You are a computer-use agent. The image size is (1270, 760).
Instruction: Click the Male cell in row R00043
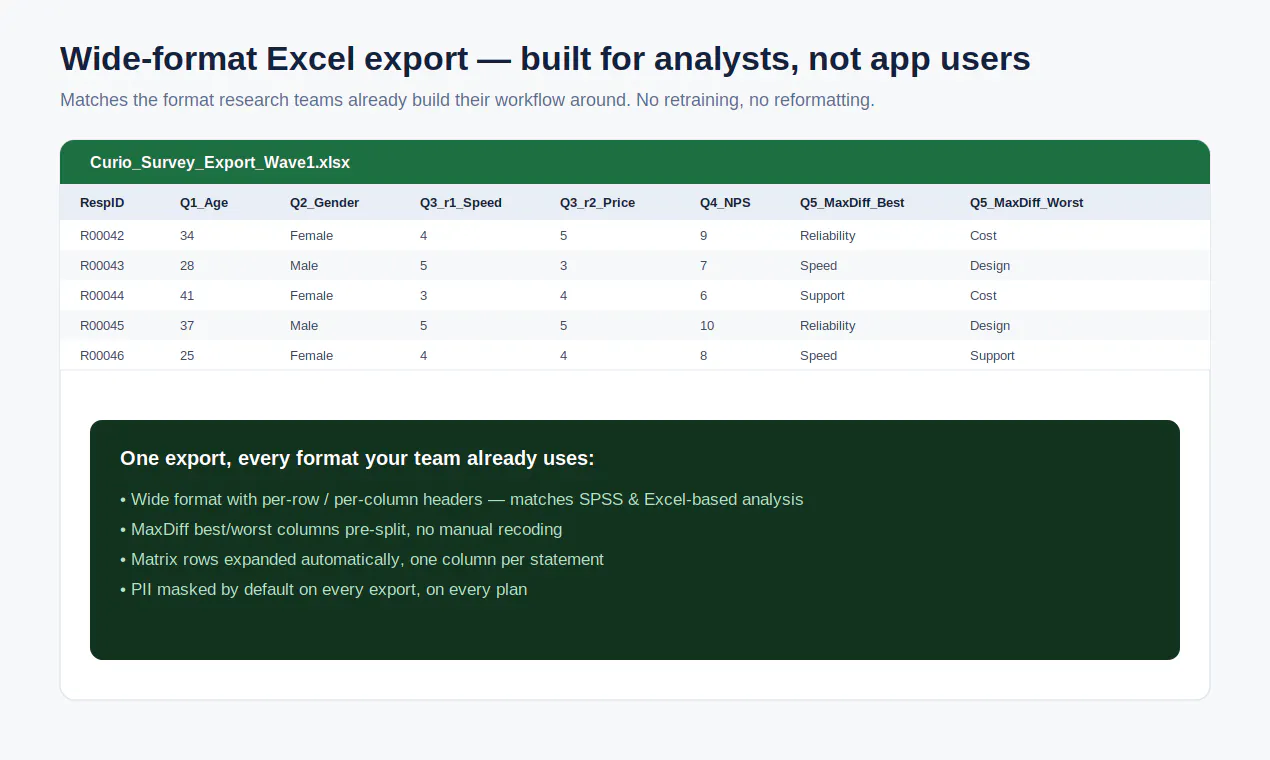[304, 265]
